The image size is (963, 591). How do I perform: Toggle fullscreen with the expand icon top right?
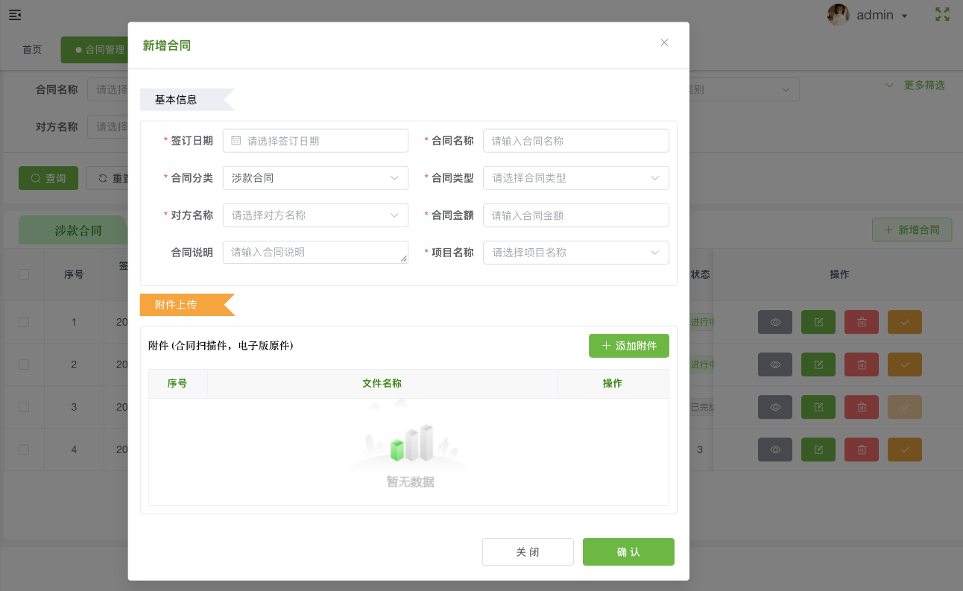point(941,14)
